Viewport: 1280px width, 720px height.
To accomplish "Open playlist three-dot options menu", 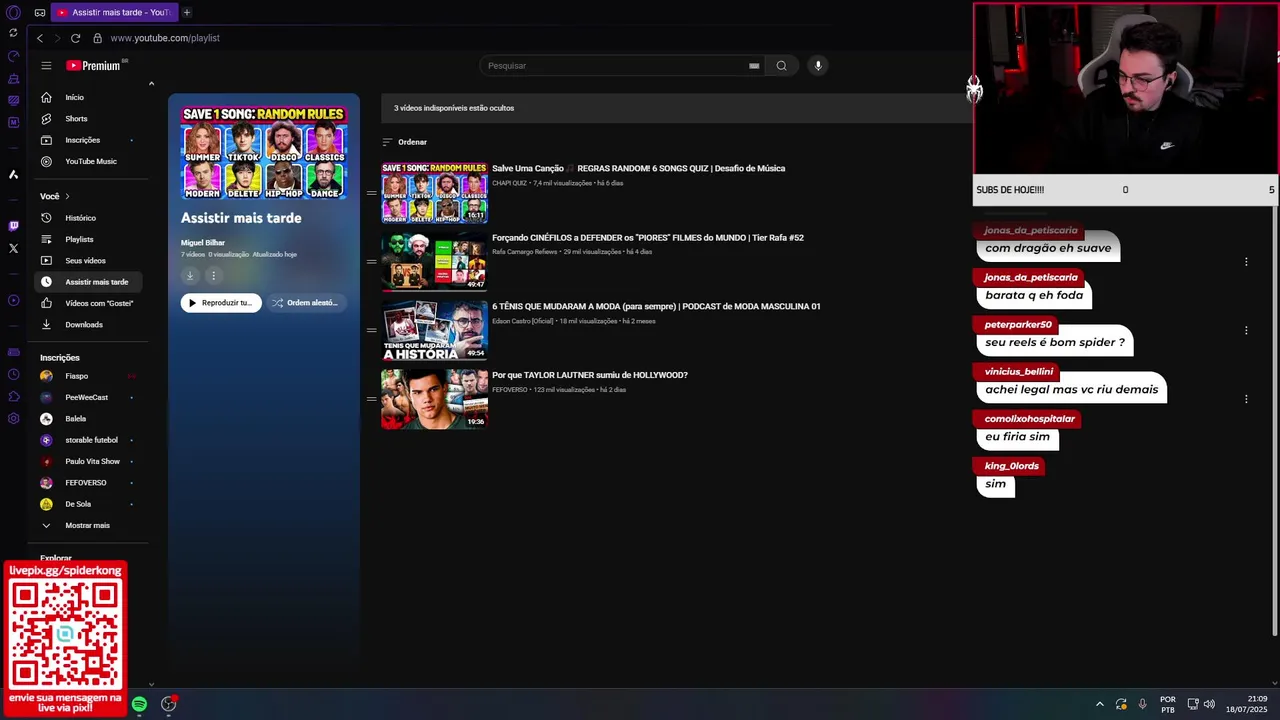I will 213,275.
